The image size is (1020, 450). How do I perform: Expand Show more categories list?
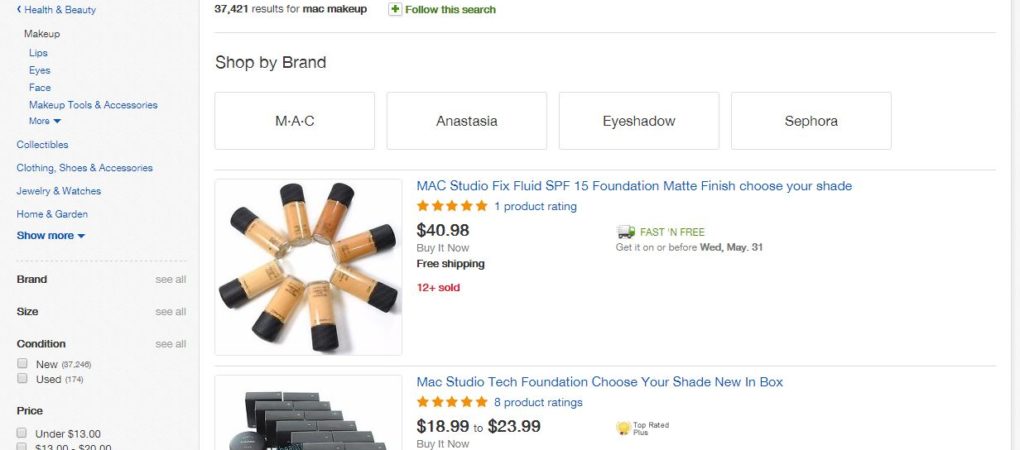point(51,236)
